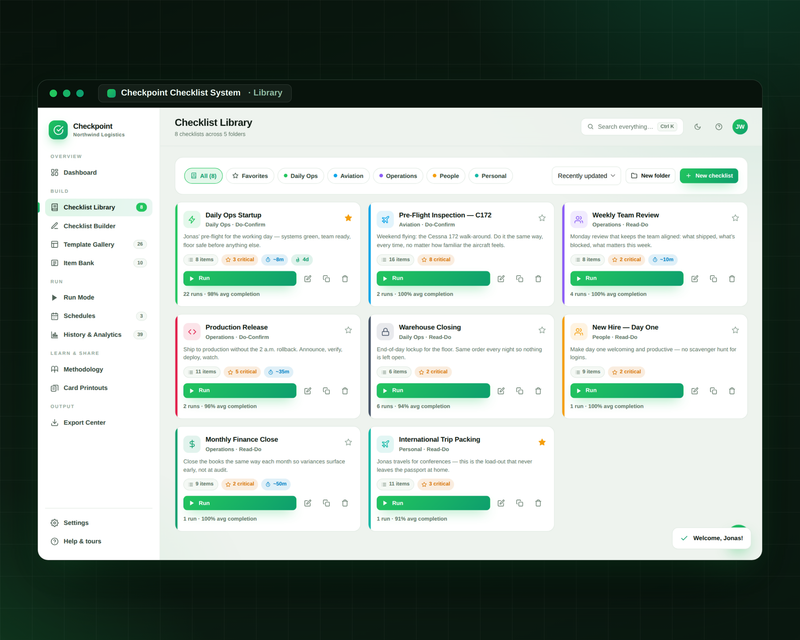Duplicate Daily Ops Startup checklist
The width and height of the screenshot is (800, 640).
coord(327,279)
